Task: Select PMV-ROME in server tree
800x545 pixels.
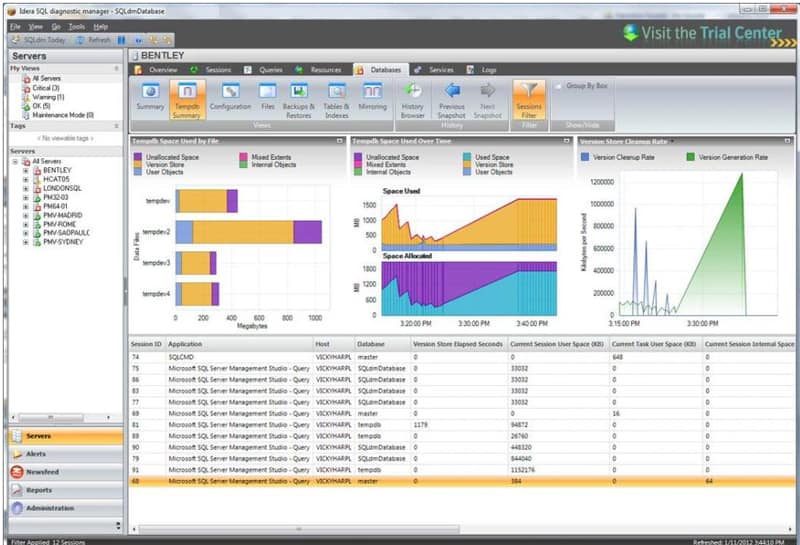Action: tap(59, 225)
